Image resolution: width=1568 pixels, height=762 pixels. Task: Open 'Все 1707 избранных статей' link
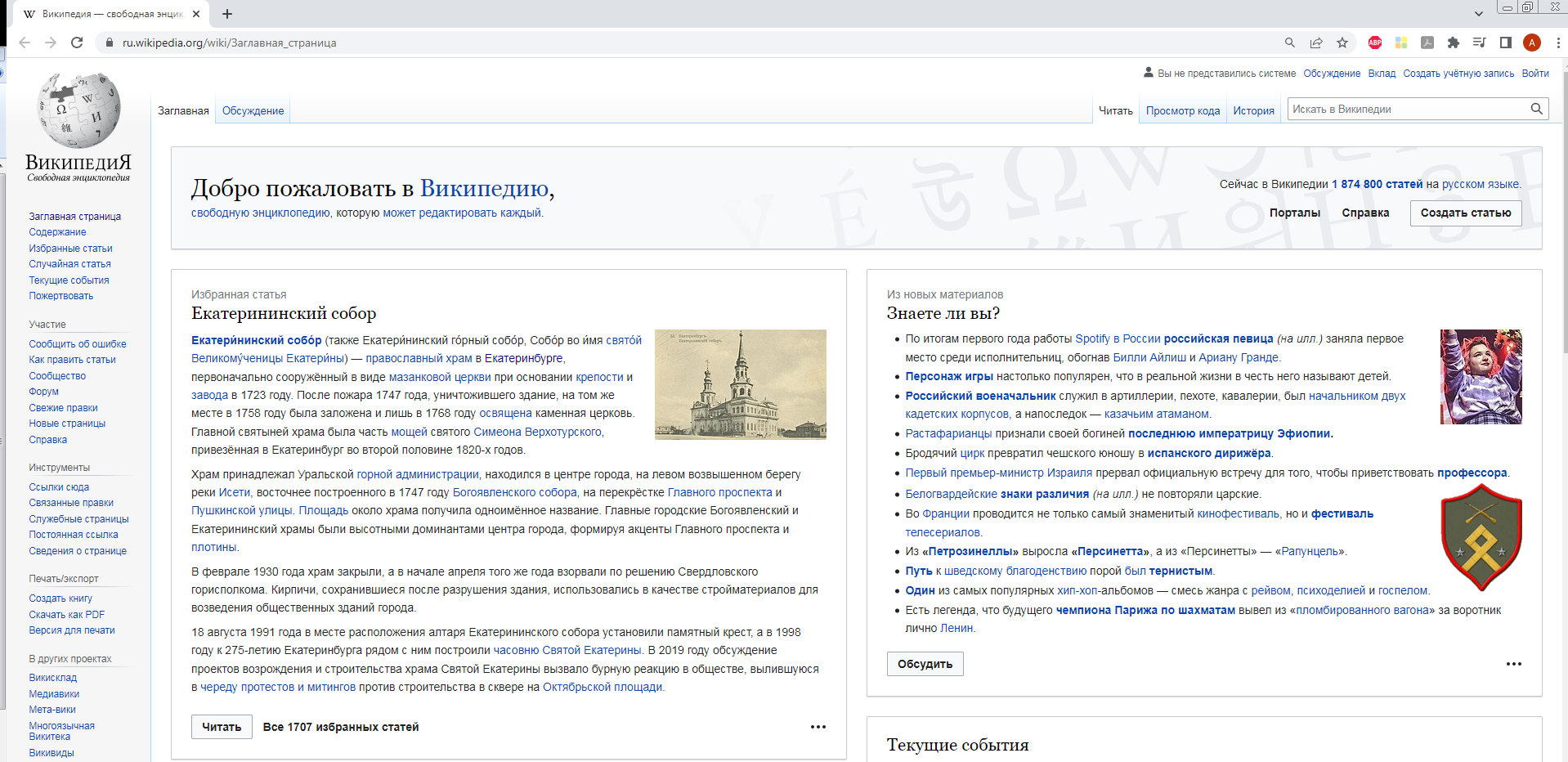coord(341,727)
